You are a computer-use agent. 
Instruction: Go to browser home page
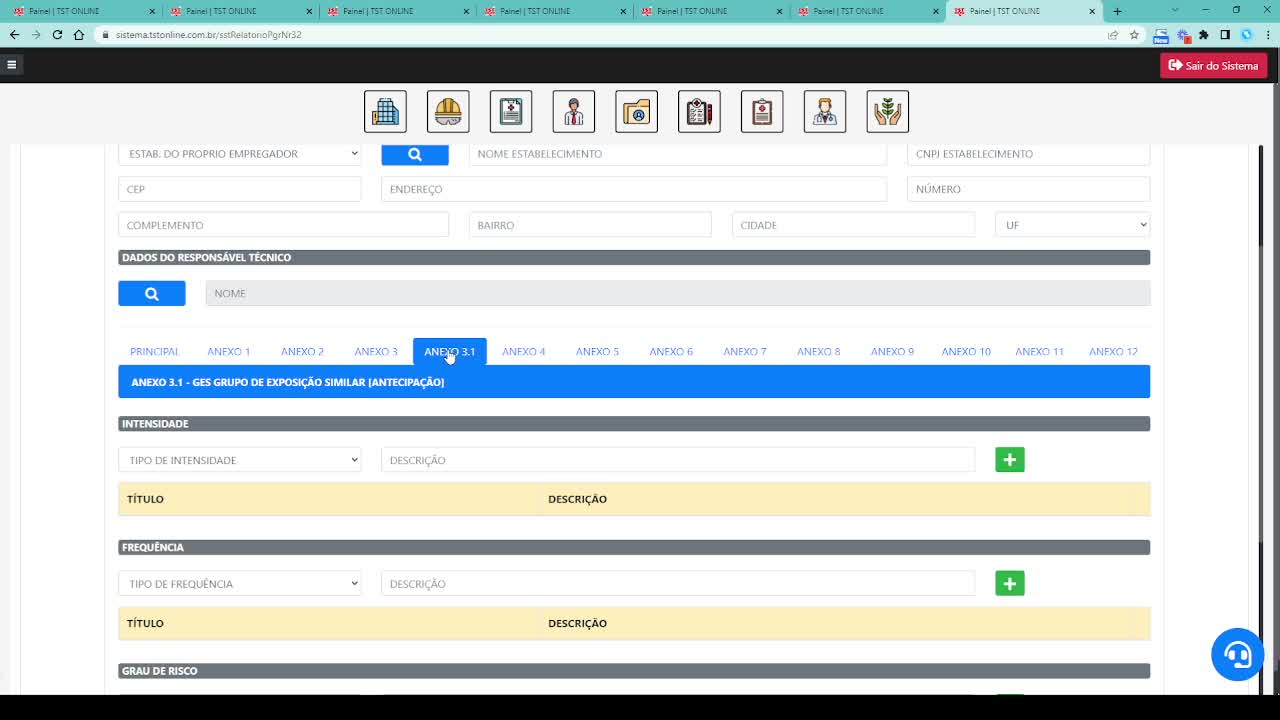pos(79,34)
